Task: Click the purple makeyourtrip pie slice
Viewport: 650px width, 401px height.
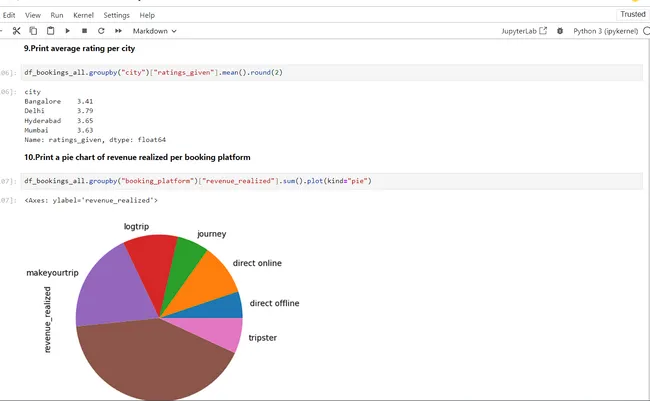Action: [114, 290]
